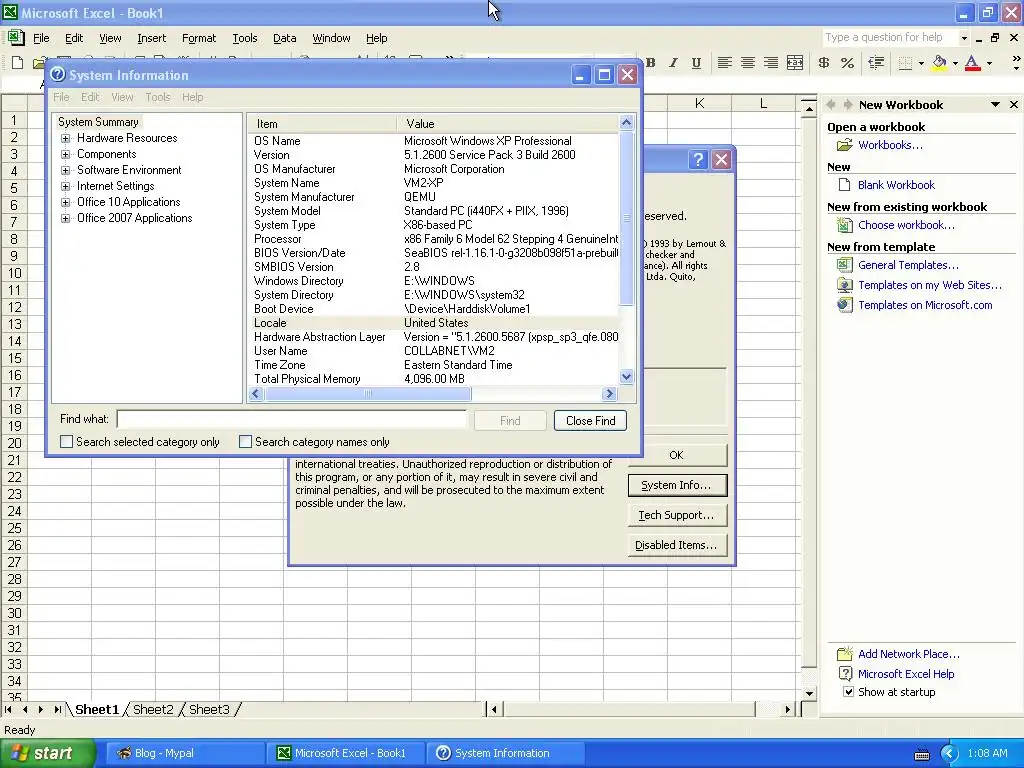The width and height of the screenshot is (1024, 768).
Task: Open New Workbook task pane dropdown
Action: pos(995,104)
